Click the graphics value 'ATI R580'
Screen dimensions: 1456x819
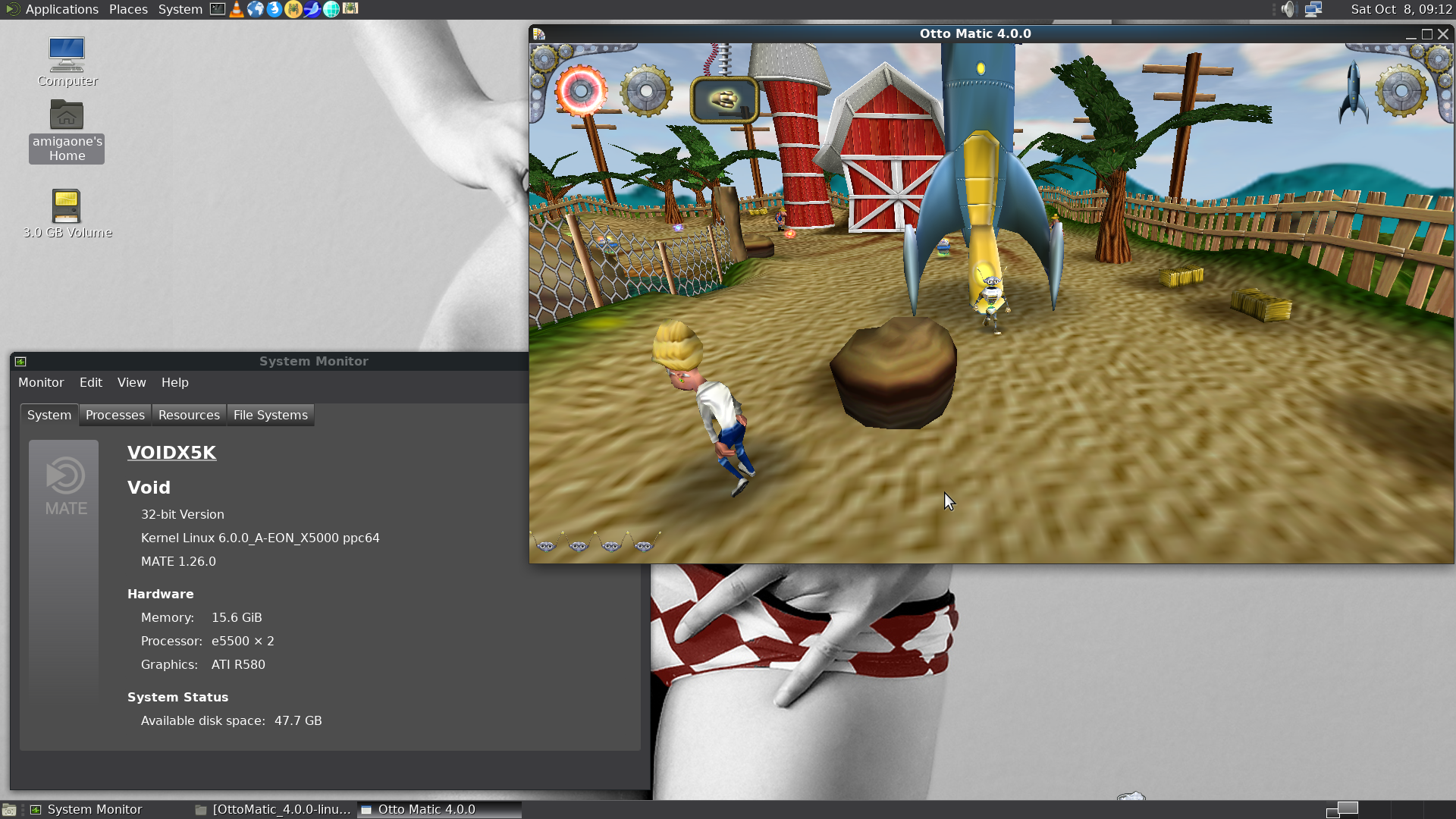coord(238,665)
